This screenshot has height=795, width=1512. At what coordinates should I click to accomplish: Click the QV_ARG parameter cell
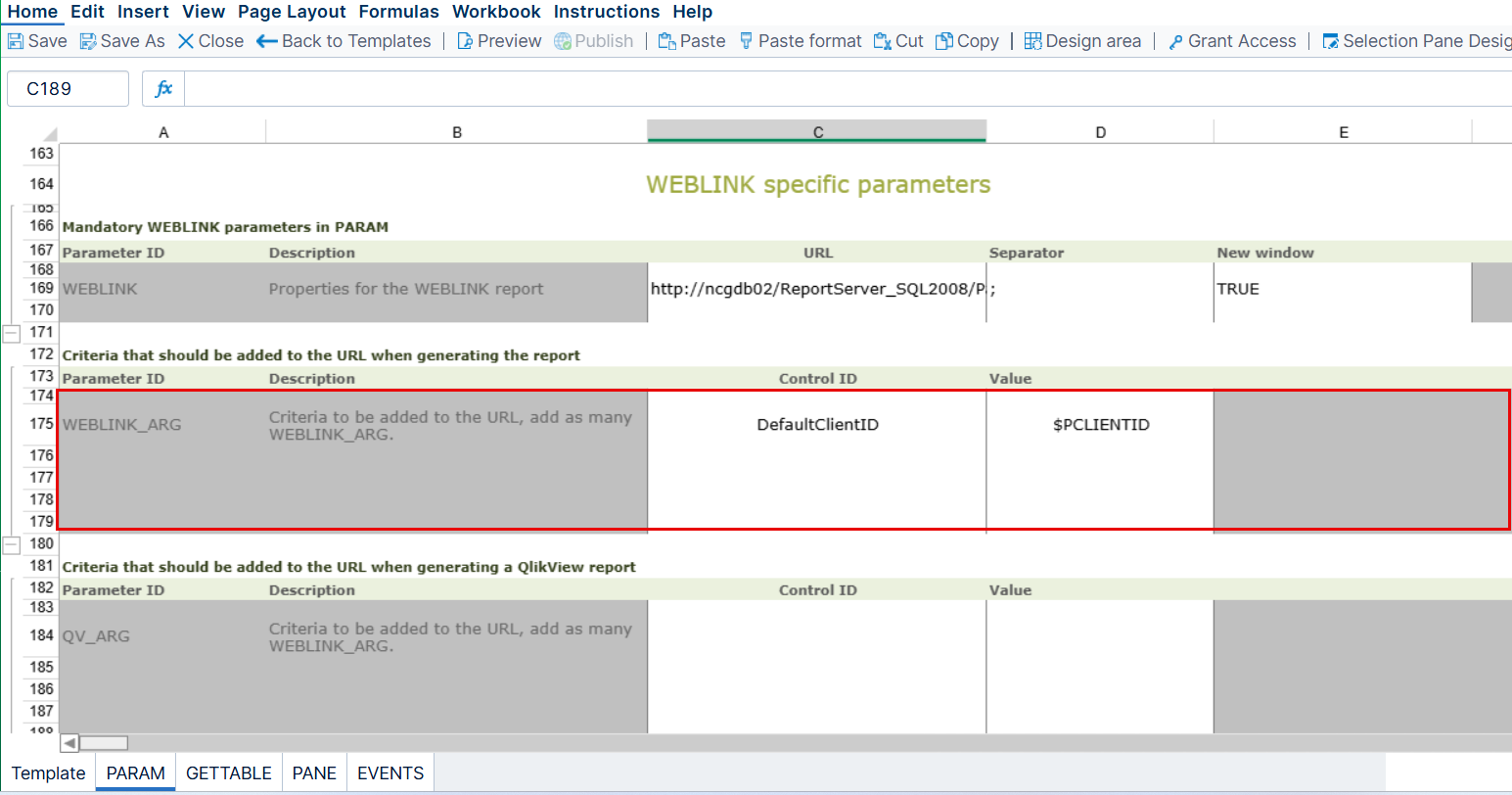[x=162, y=636]
